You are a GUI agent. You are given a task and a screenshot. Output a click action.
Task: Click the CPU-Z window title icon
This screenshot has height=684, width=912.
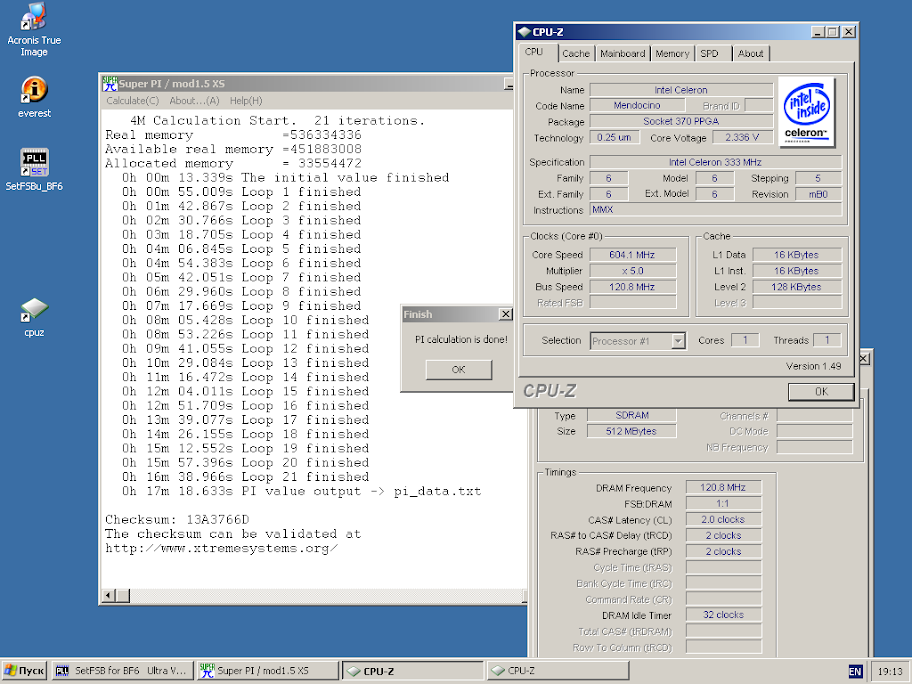[523, 32]
